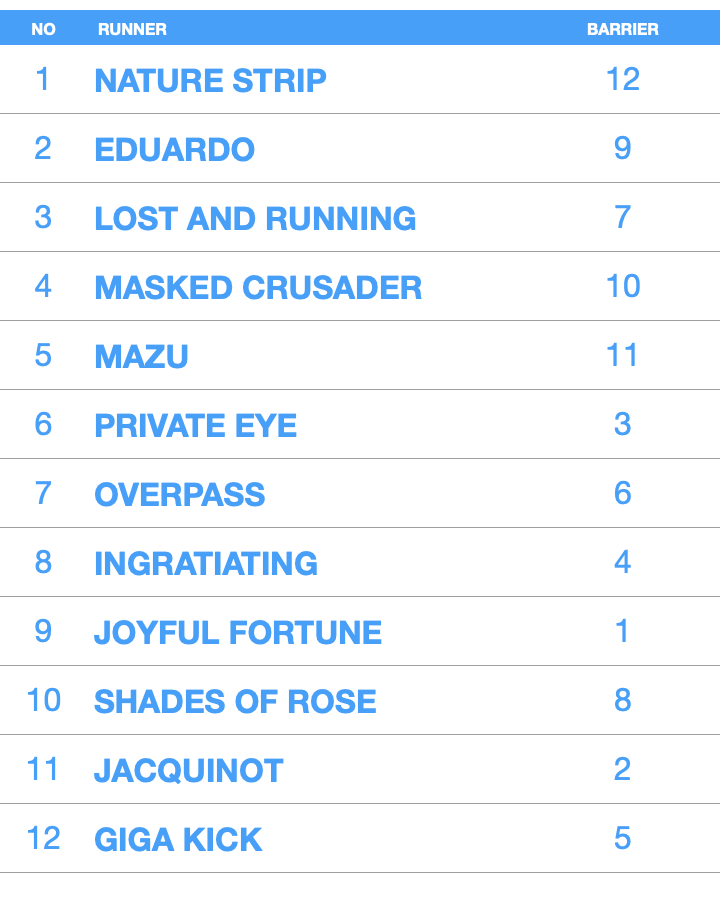Click the BARRIER column header

point(622,29)
